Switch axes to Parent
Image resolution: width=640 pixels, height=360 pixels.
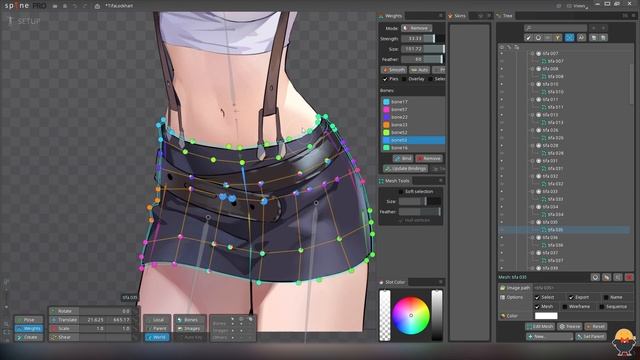[157, 329]
